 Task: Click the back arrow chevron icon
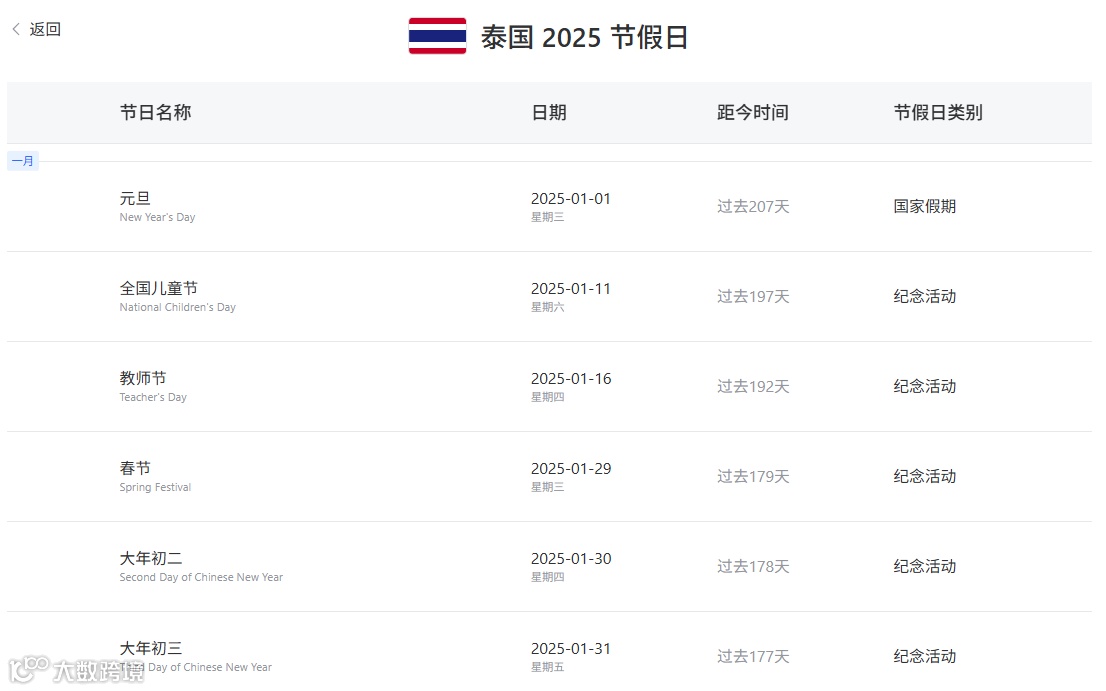coord(16,29)
